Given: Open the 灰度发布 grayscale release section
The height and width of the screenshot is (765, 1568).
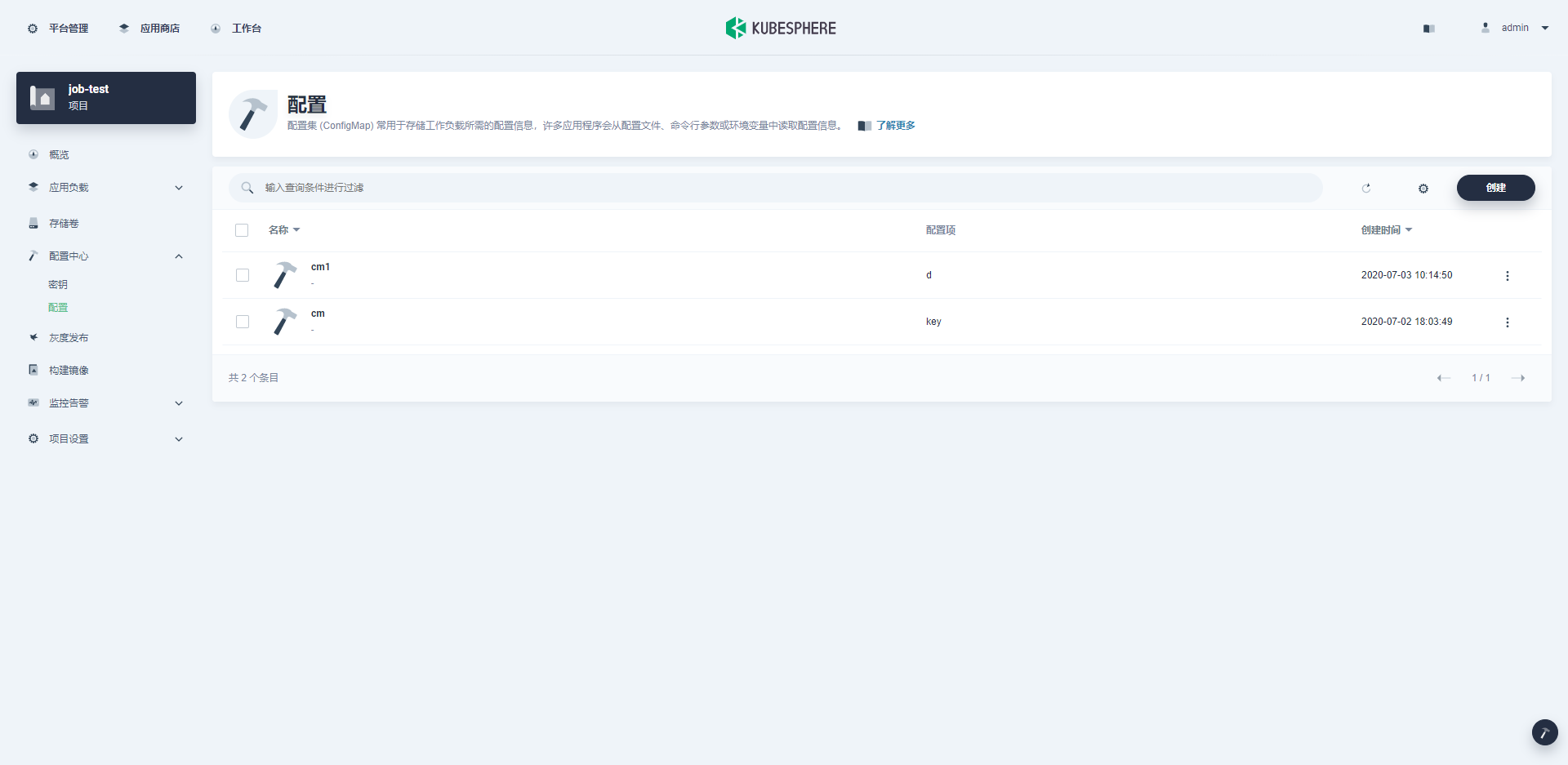Looking at the screenshot, I should [x=67, y=337].
